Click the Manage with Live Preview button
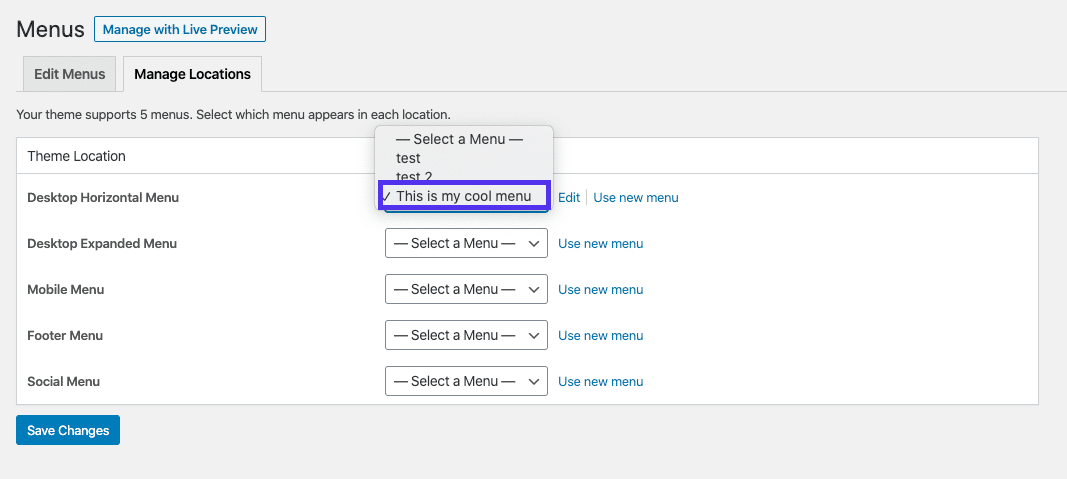Viewport: 1067px width, 479px height. pos(180,29)
